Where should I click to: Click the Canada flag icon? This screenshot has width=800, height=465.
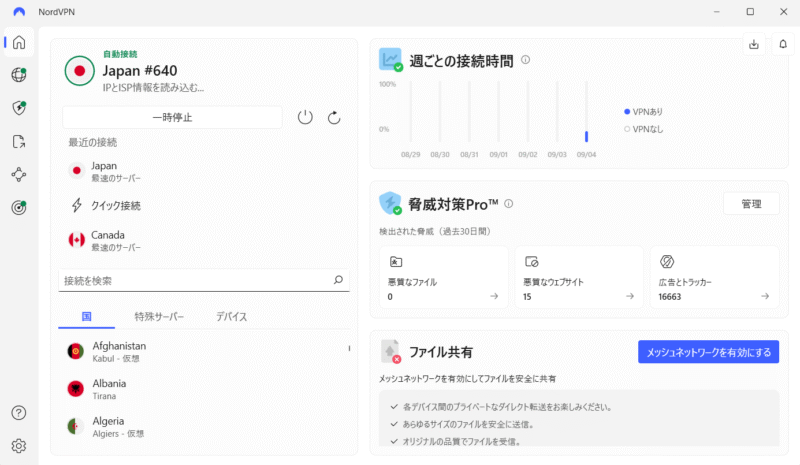pyautogui.click(x=77, y=240)
